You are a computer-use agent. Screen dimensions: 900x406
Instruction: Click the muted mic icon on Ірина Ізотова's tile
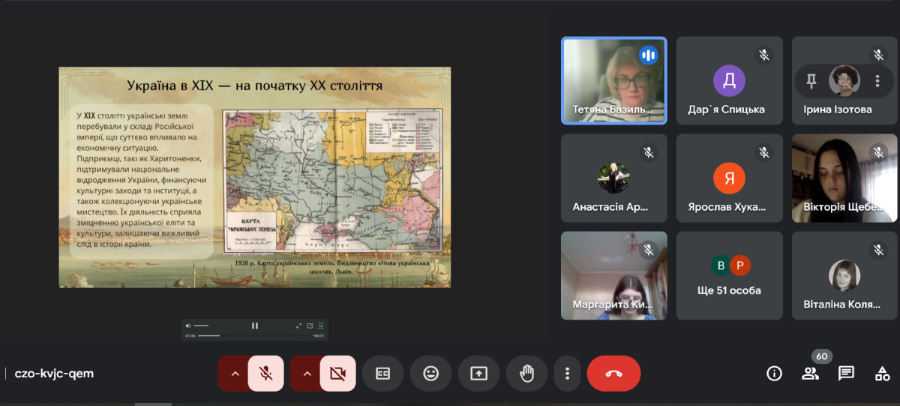point(878,55)
